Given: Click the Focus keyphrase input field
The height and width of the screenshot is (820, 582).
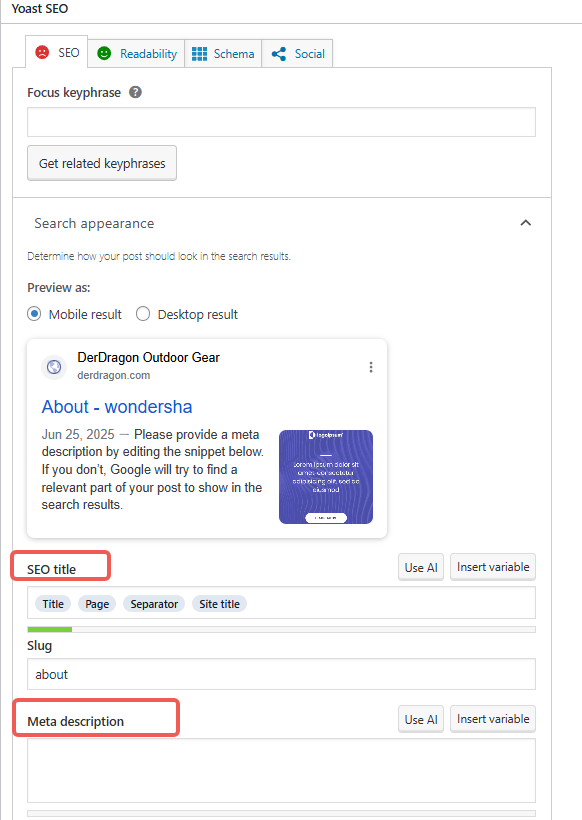Looking at the screenshot, I should point(281,122).
